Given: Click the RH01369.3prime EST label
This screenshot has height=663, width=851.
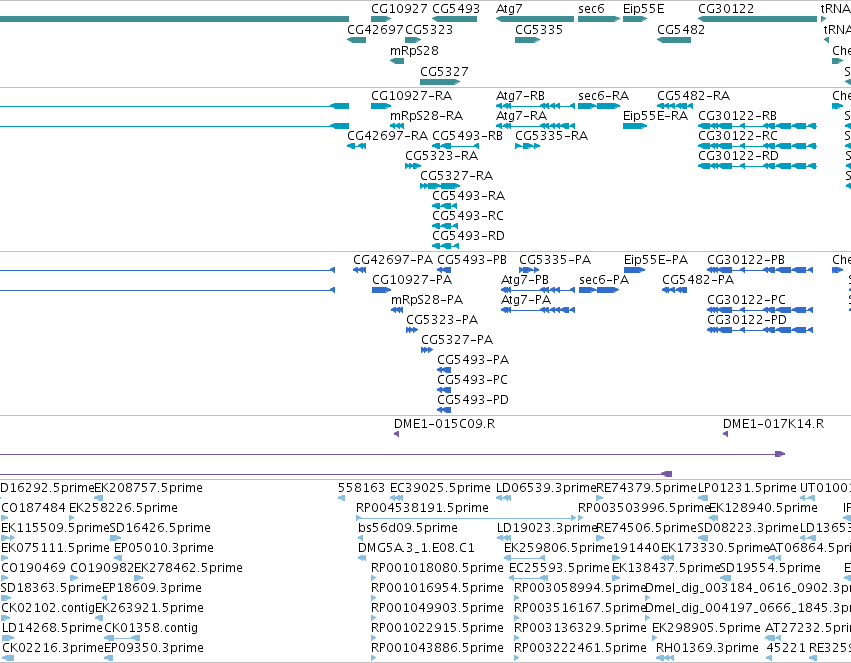Looking at the screenshot, I should 707,648.
